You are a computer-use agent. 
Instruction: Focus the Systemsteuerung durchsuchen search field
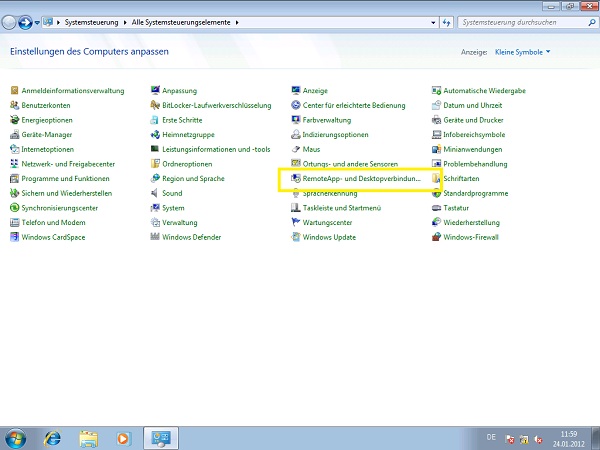point(527,23)
